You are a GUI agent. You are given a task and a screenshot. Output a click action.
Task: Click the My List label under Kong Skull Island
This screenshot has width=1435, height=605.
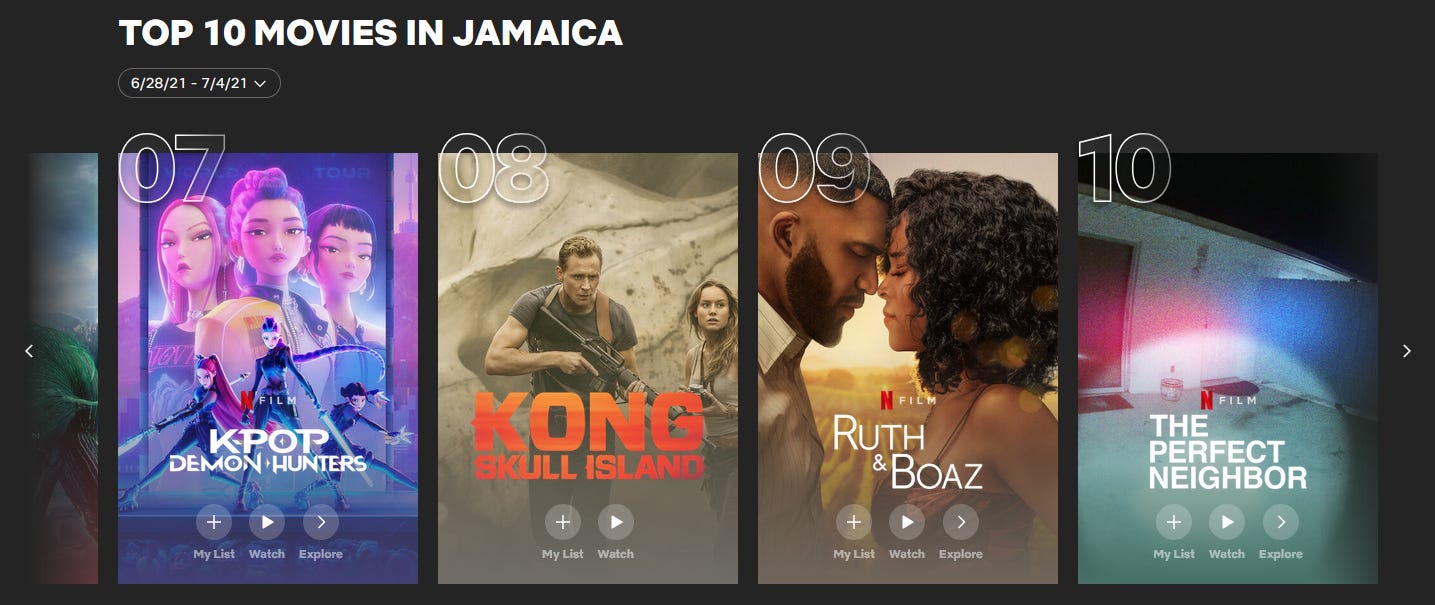click(x=563, y=554)
